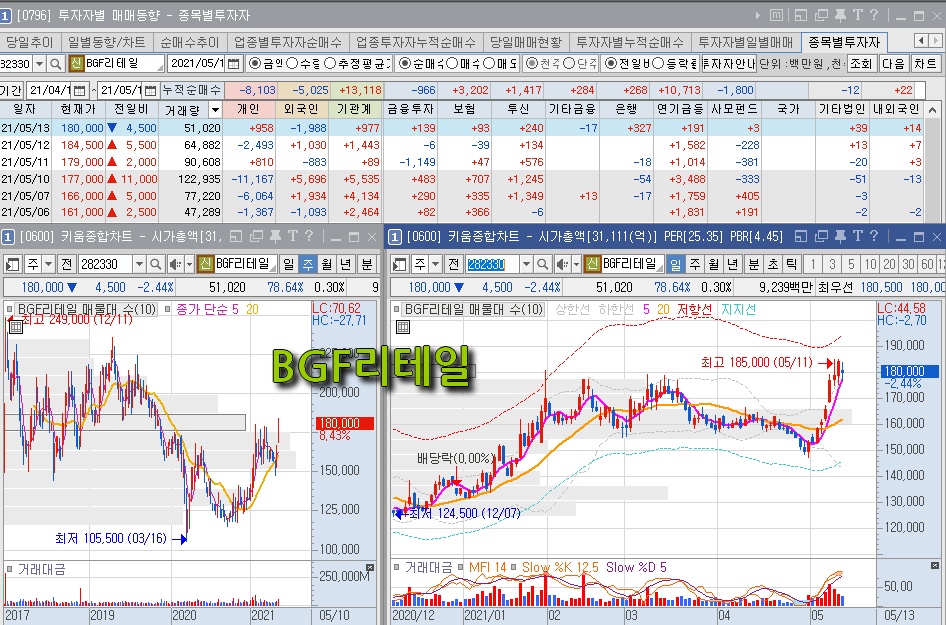Screen dimensions: 946x625
Task: Click the search magnifier in daily chart toolbar
Action: click(542, 264)
